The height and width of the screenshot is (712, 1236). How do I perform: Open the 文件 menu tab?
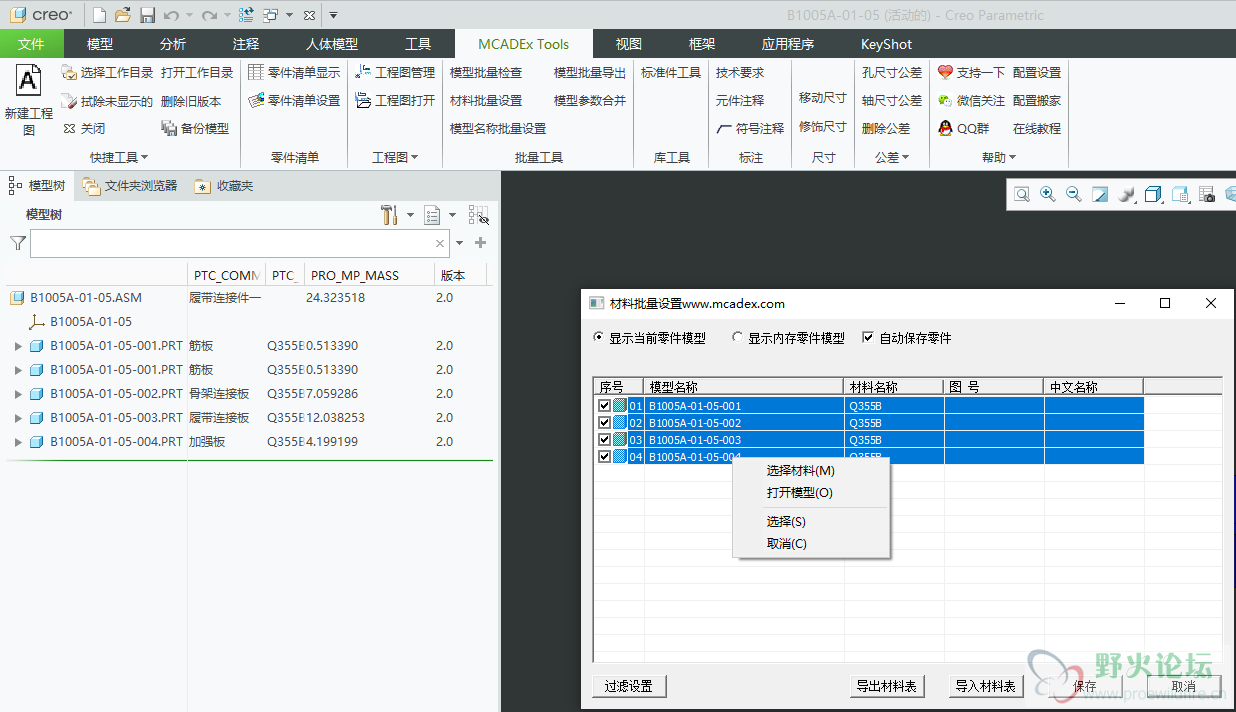32,44
